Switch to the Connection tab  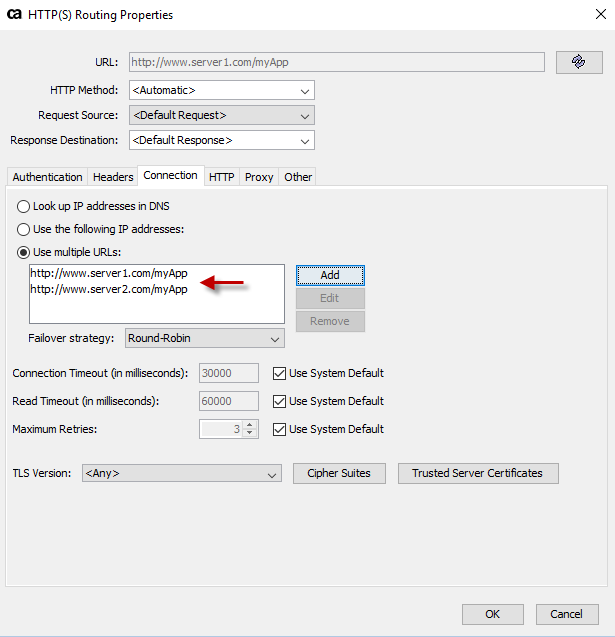point(171,176)
